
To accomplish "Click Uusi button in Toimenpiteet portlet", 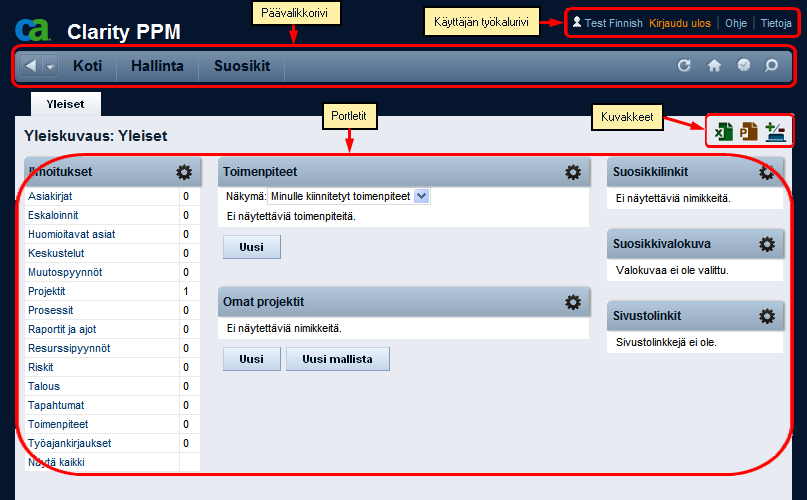I will pos(252,247).
